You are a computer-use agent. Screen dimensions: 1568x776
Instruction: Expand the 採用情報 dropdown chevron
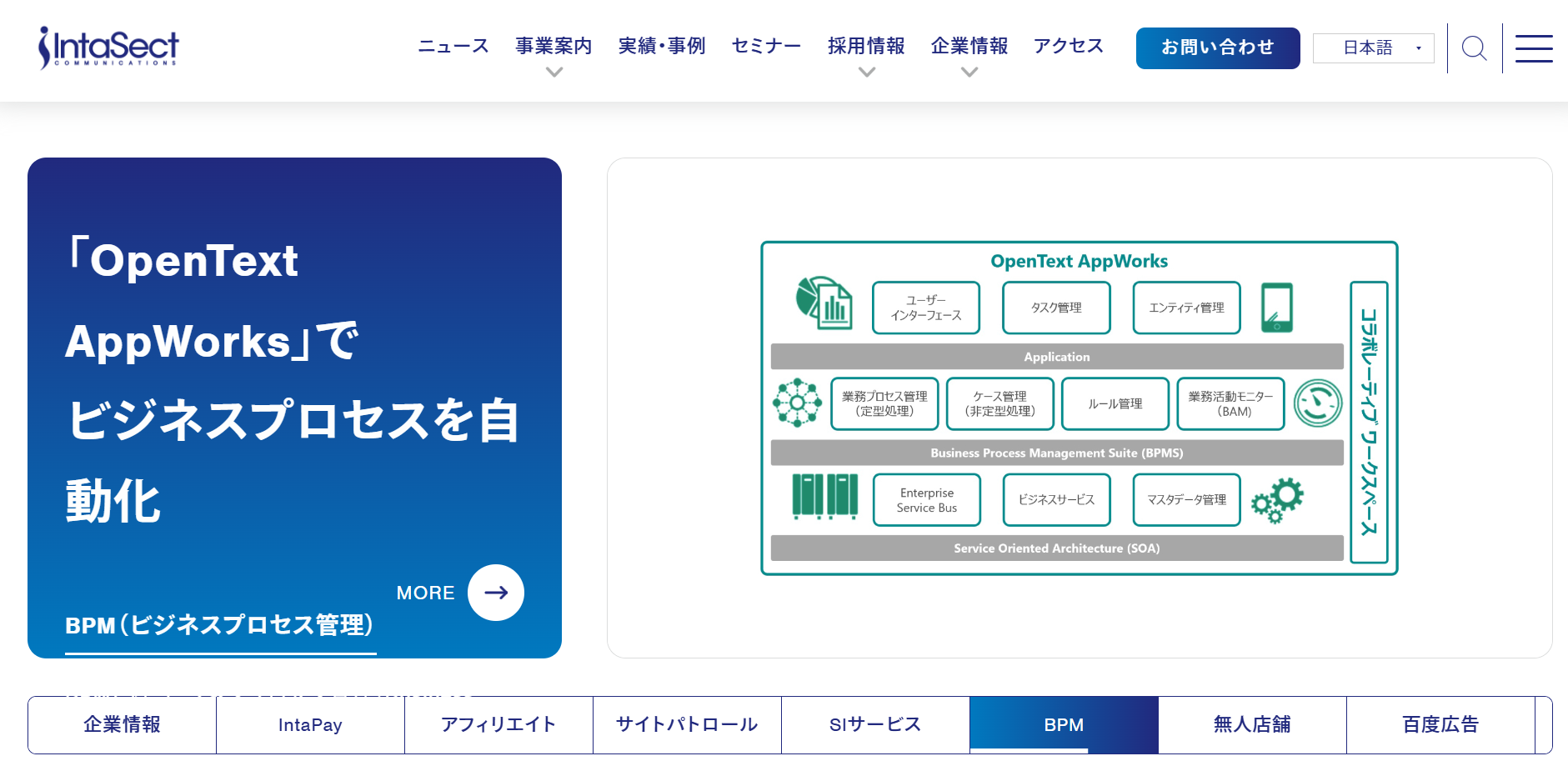click(866, 73)
